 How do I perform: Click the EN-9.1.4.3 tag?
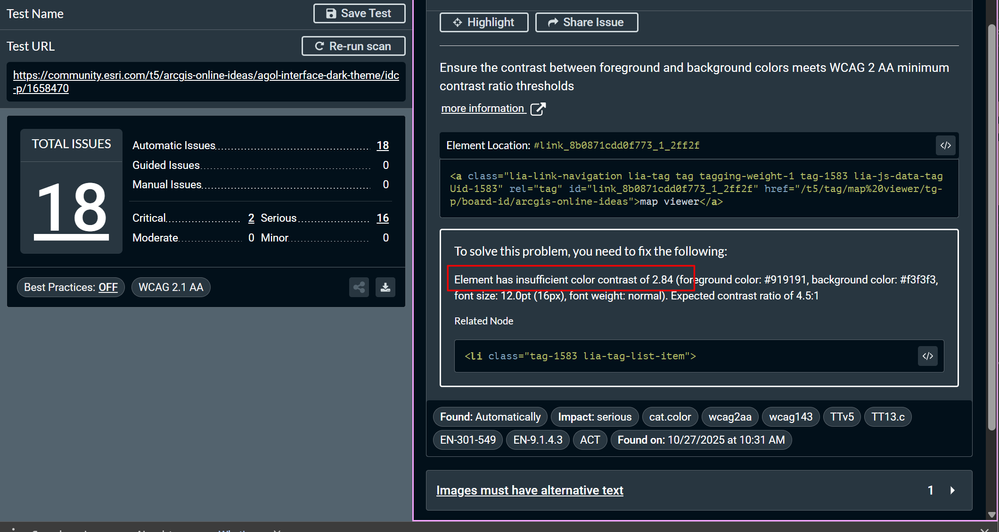pos(538,440)
